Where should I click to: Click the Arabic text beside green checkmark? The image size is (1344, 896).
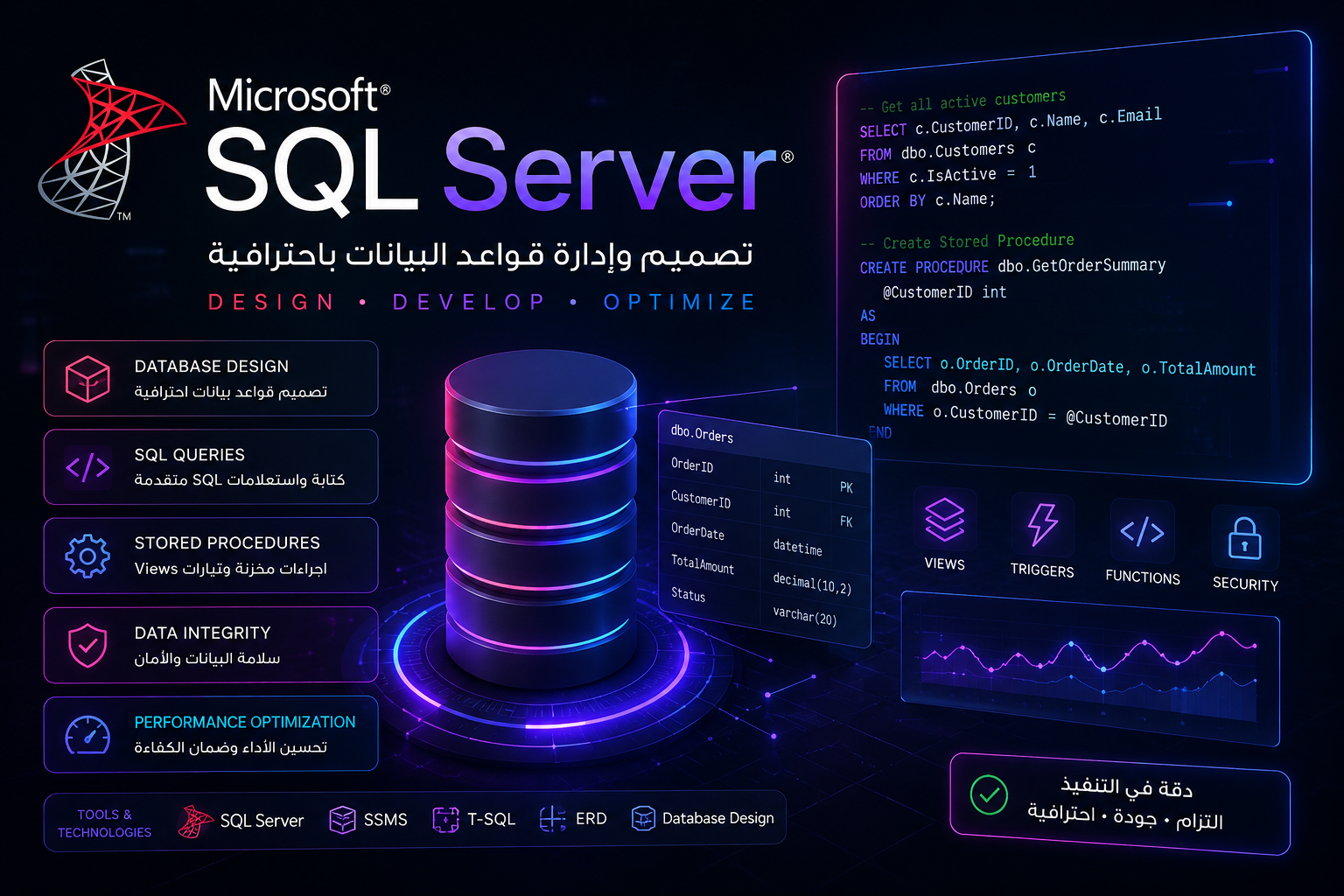(1125, 802)
